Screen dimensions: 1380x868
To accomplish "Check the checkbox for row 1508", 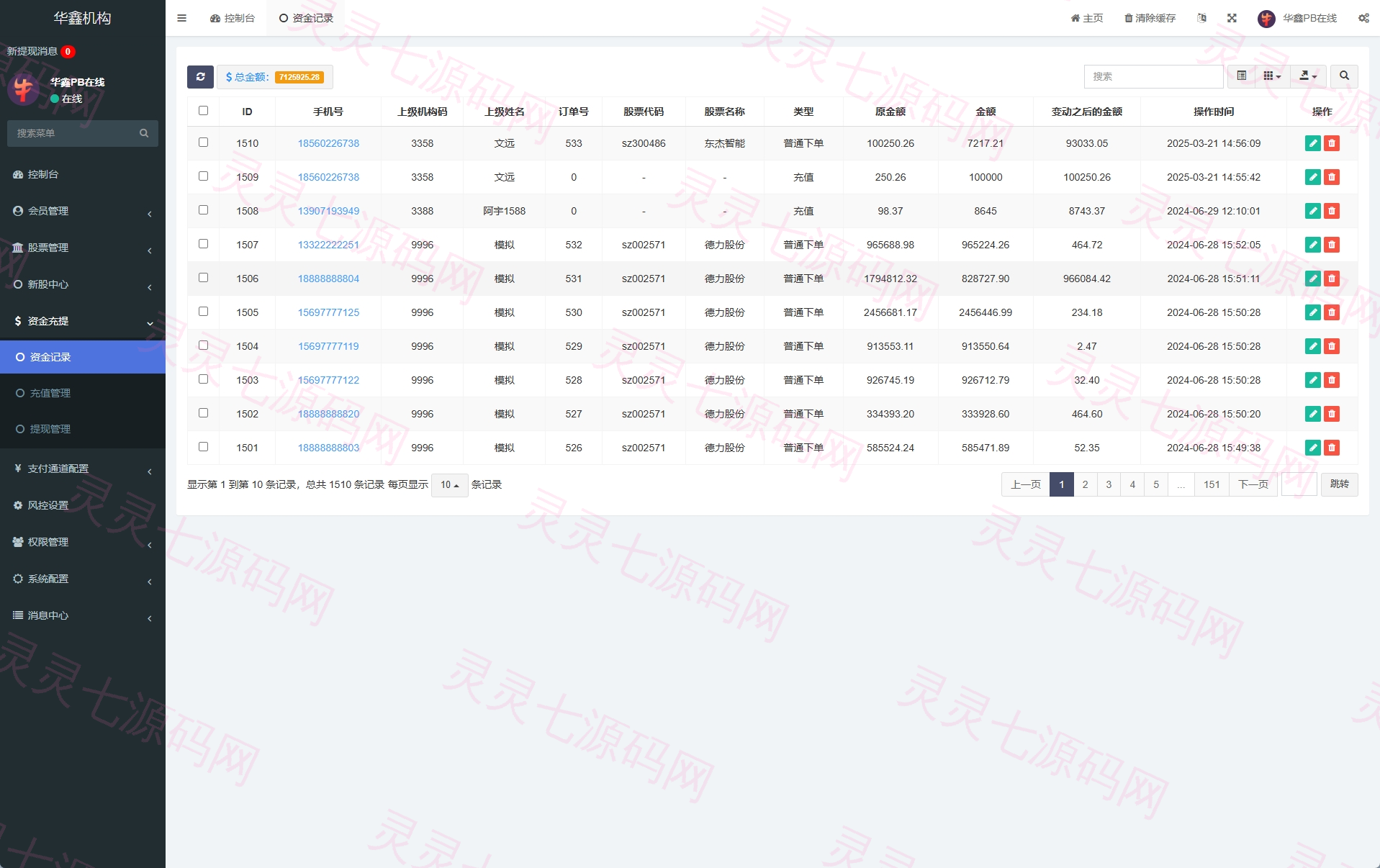I will pos(203,210).
